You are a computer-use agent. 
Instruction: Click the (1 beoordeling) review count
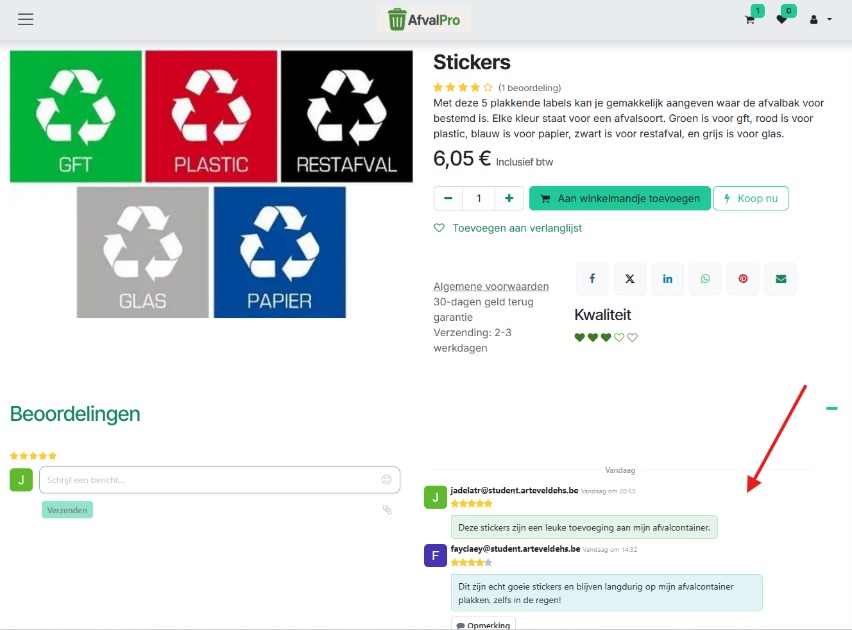click(530, 88)
